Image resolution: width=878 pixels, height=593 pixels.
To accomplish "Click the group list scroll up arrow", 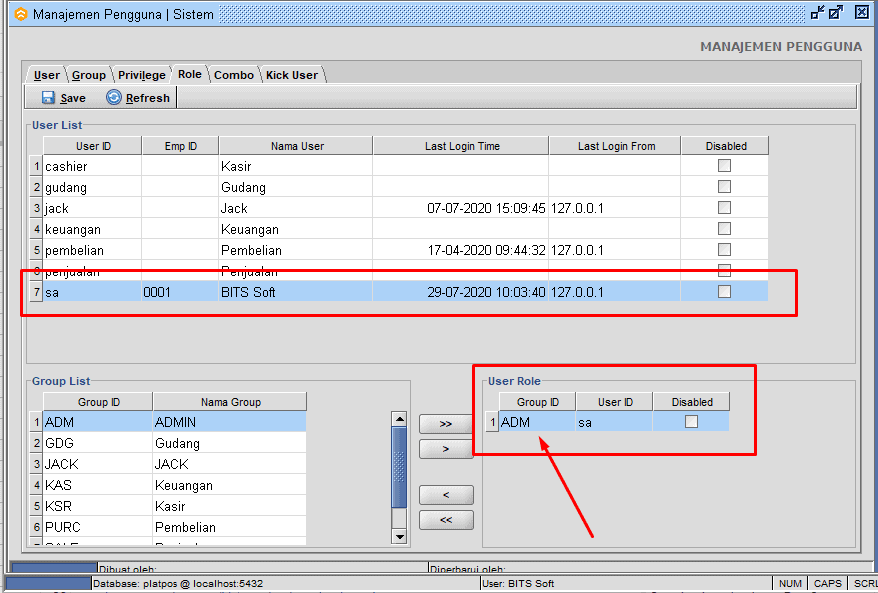I will pos(400,419).
